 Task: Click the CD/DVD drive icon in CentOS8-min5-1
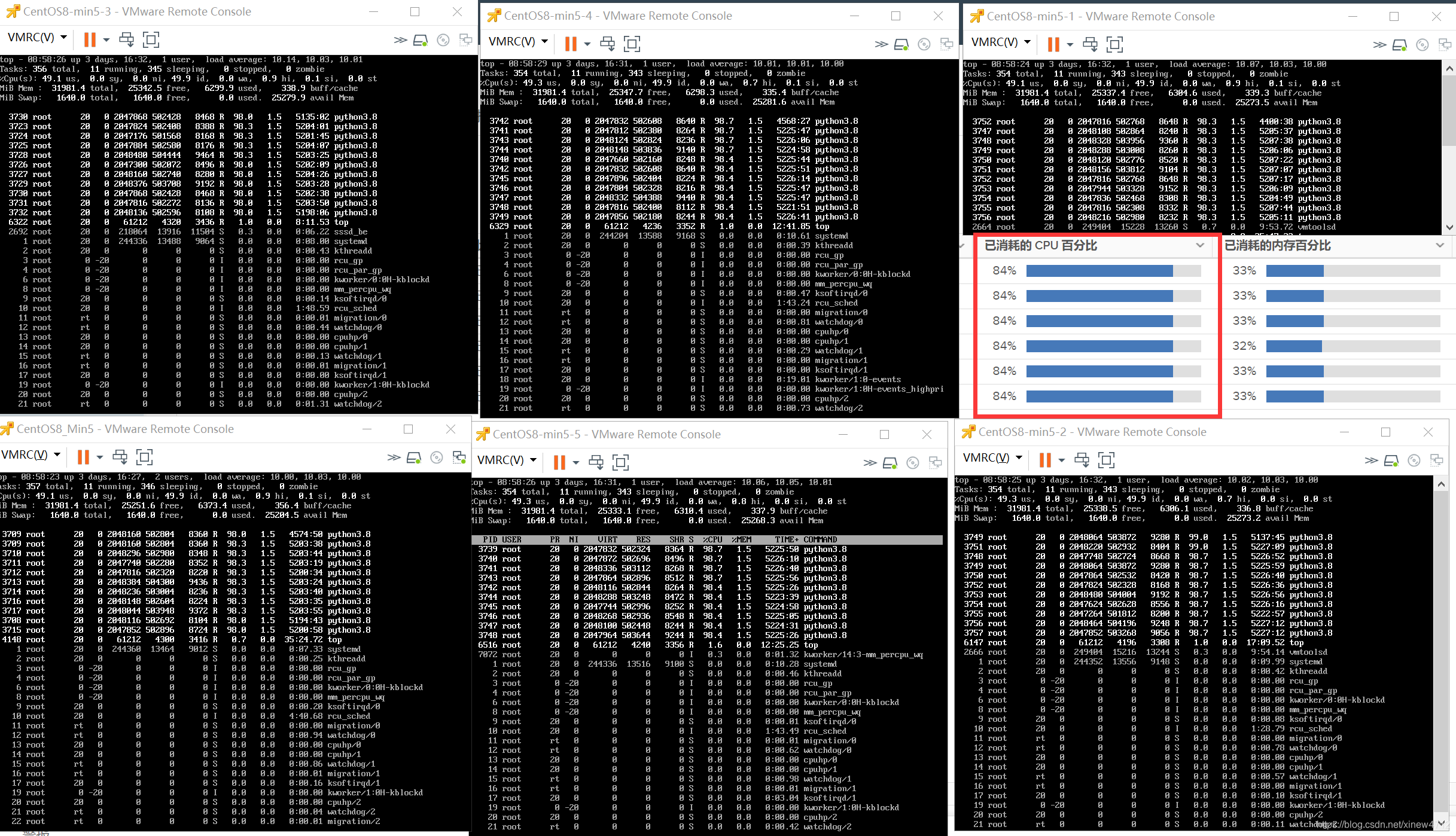pyautogui.click(x=1423, y=45)
